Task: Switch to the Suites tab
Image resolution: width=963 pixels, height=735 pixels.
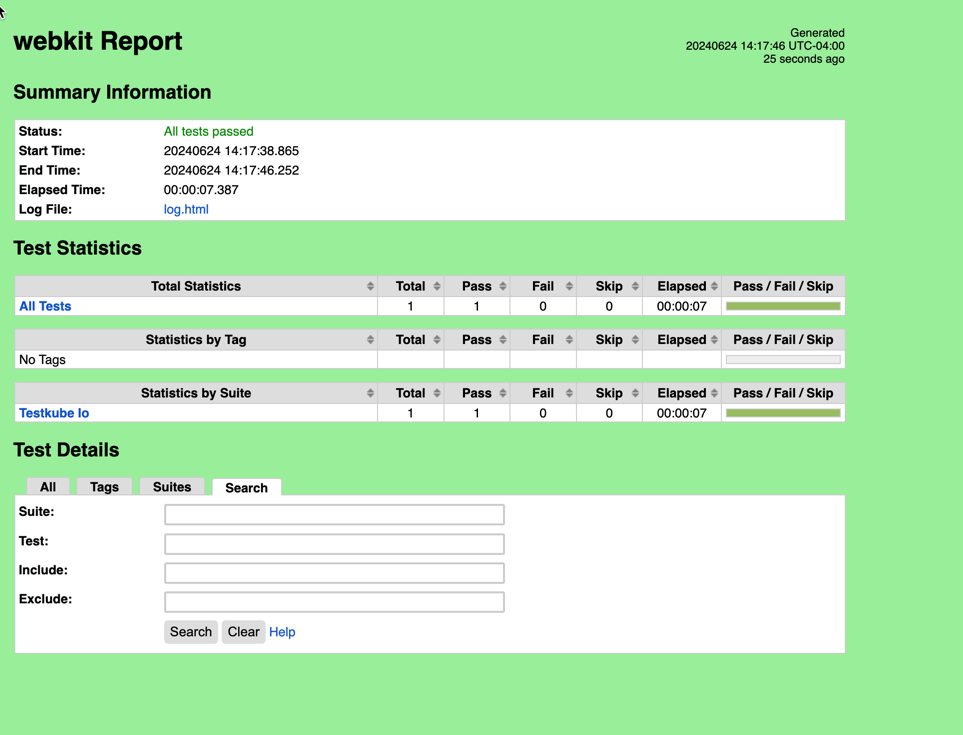Action: pos(171,487)
